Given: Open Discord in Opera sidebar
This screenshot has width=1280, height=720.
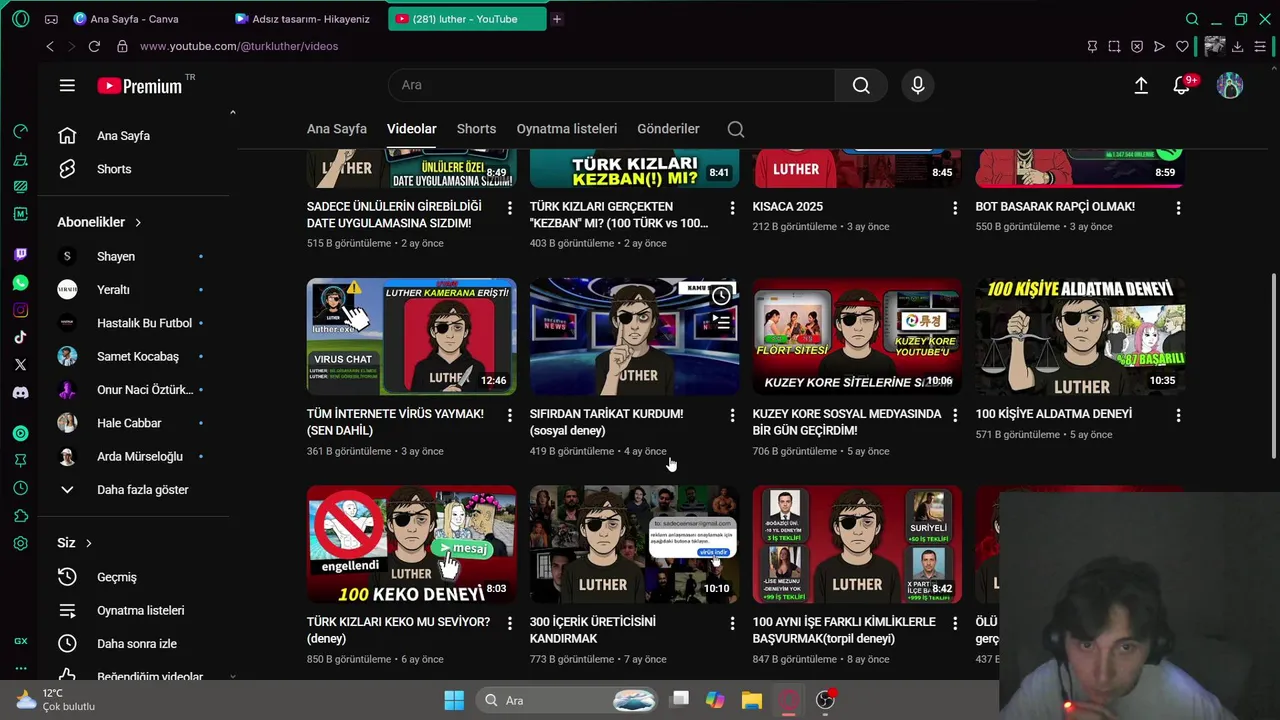Looking at the screenshot, I should pyautogui.click(x=20, y=392).
